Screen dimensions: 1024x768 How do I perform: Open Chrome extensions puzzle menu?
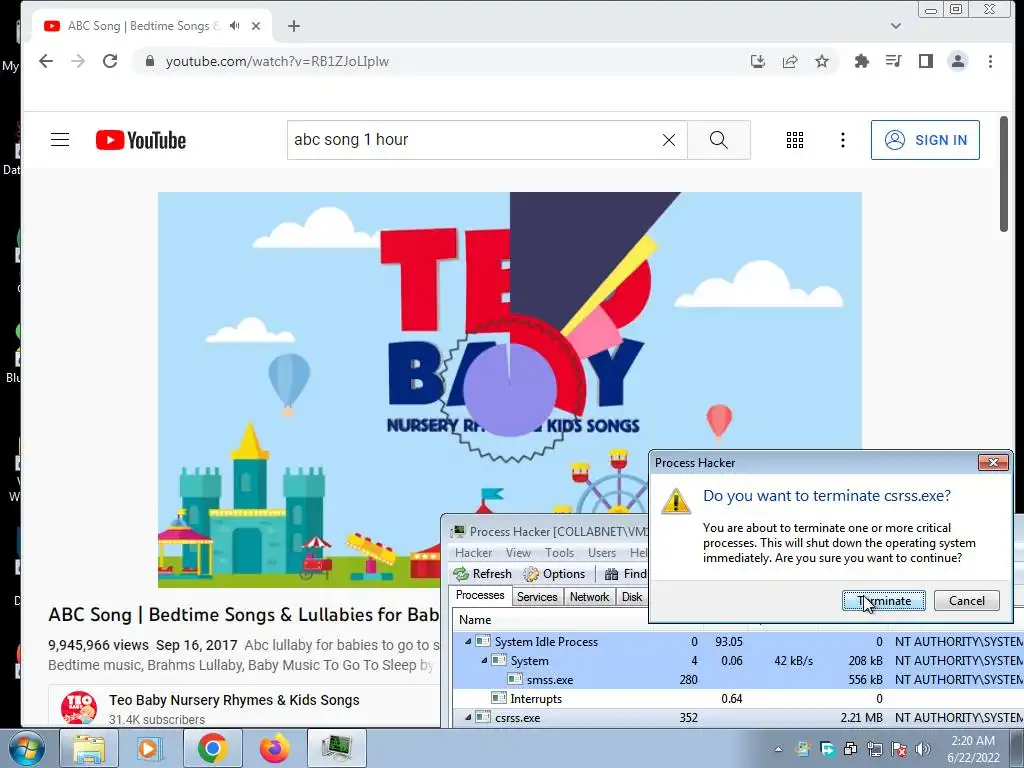pos(861,61)
